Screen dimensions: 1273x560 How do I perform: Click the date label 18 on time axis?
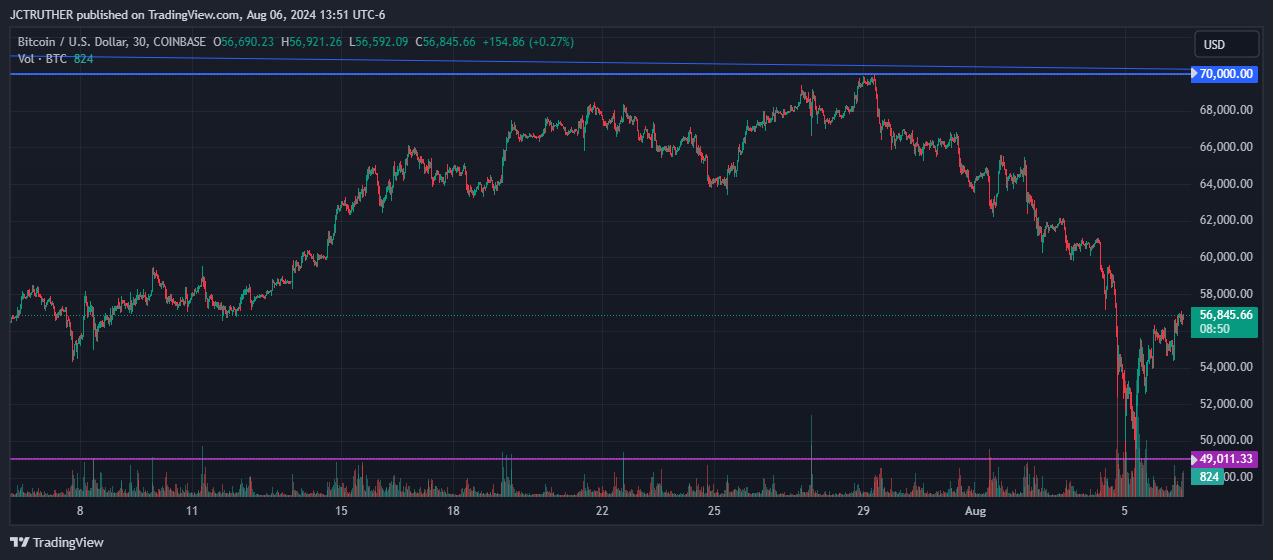coord(453,511)
